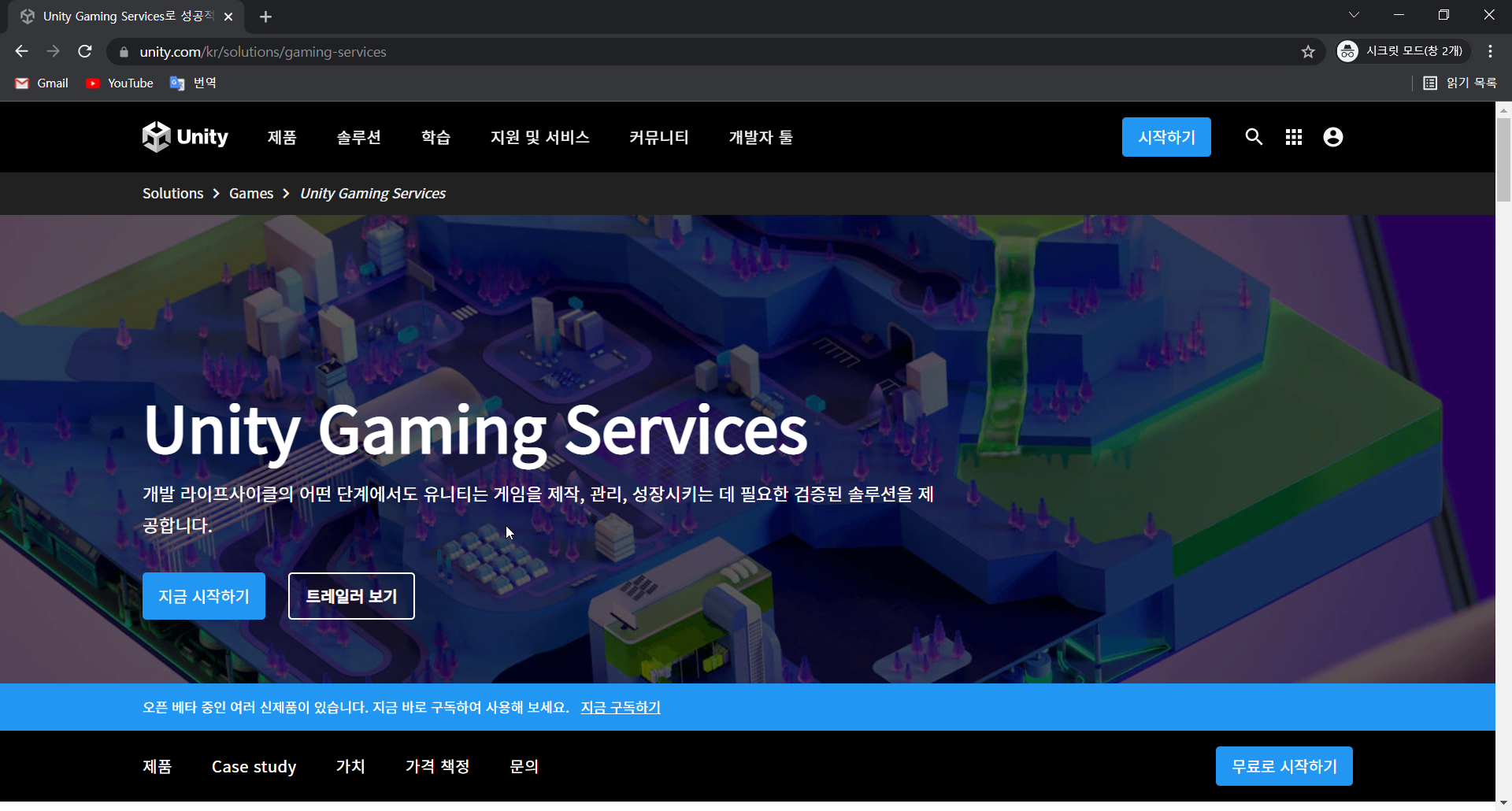
Task: Click the 무료로 시작하기 button
Action: tap(1284, 766)
